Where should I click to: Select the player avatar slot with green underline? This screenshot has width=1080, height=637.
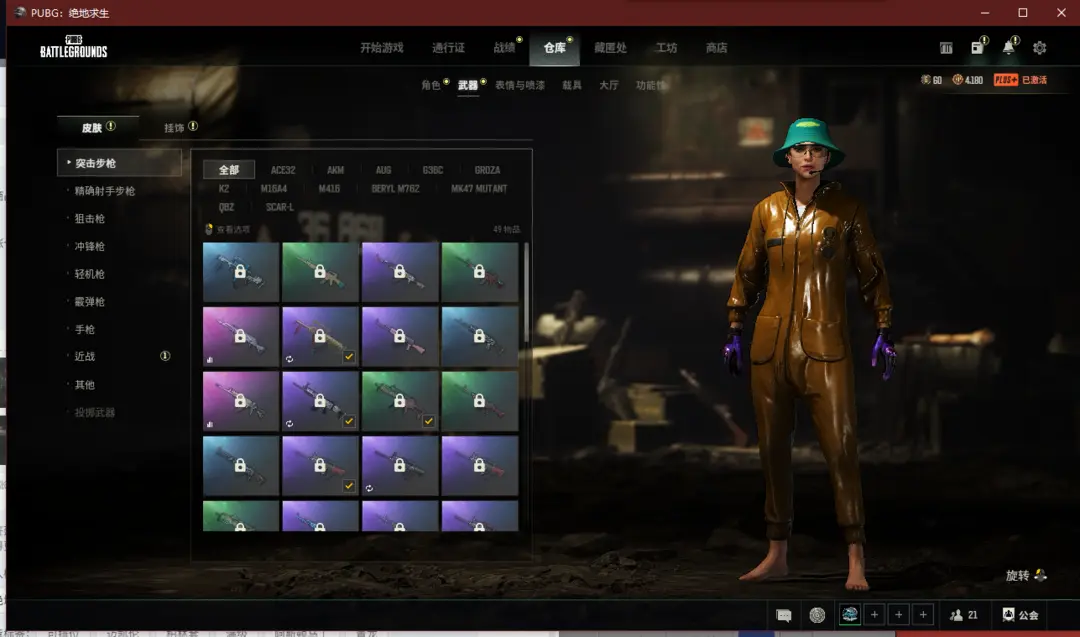click(x=850, y=614)
